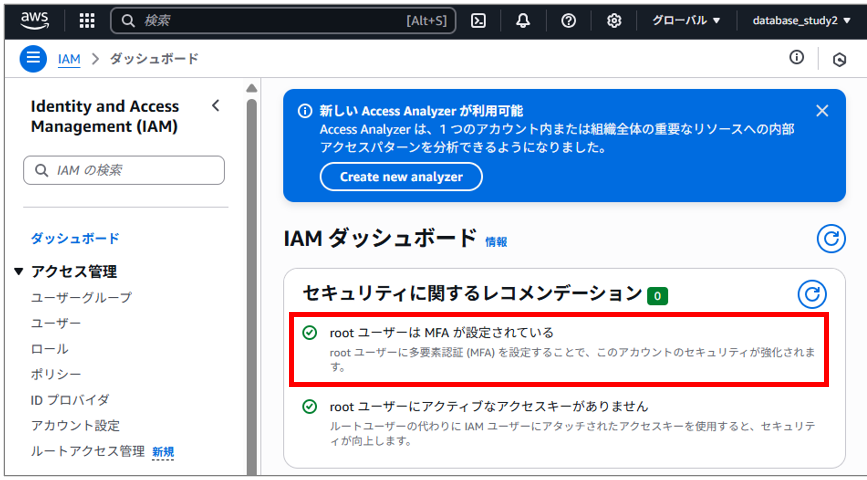Click the IAM ダッシュボード heading
This screenshot has width=867, height=480.
point(380,238)
